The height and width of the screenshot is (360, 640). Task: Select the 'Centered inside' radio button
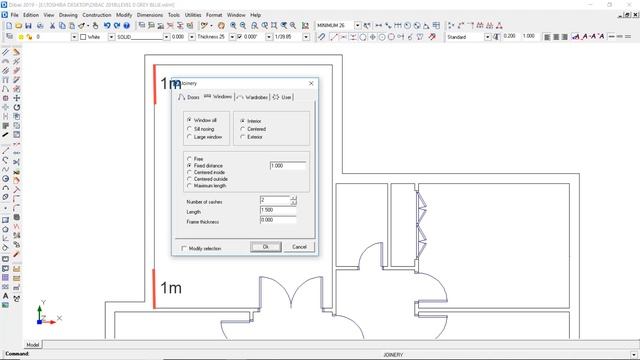point(189,172)
